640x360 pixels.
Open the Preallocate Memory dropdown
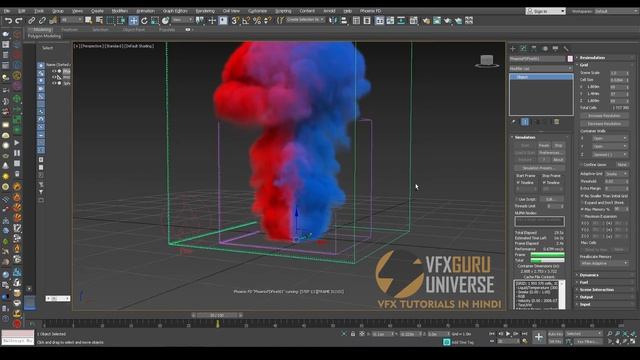pyautogui.click(x=604, y=263)
